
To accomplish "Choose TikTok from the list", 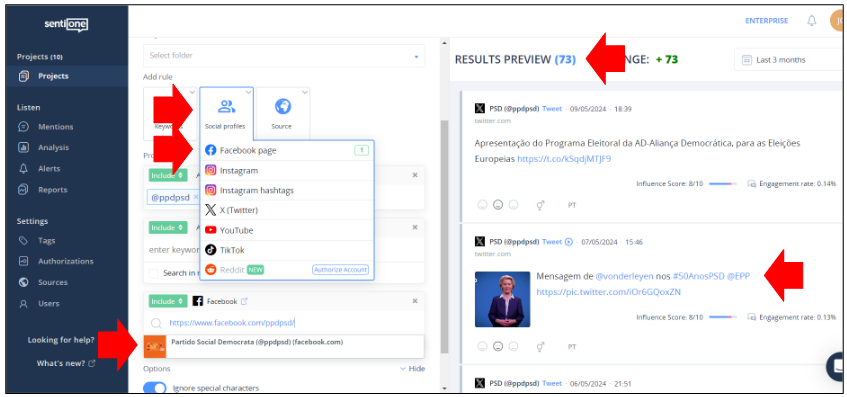I will click(287, 250).
